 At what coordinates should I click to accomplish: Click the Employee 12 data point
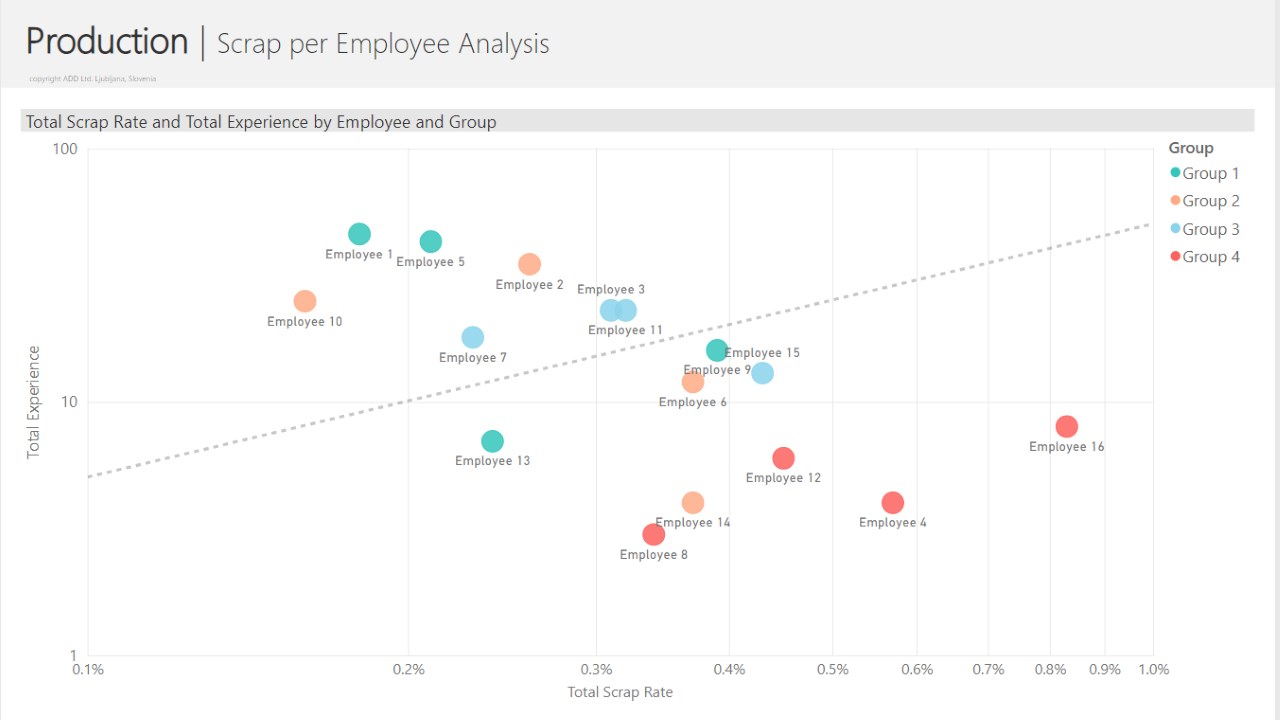click(783, 458)
